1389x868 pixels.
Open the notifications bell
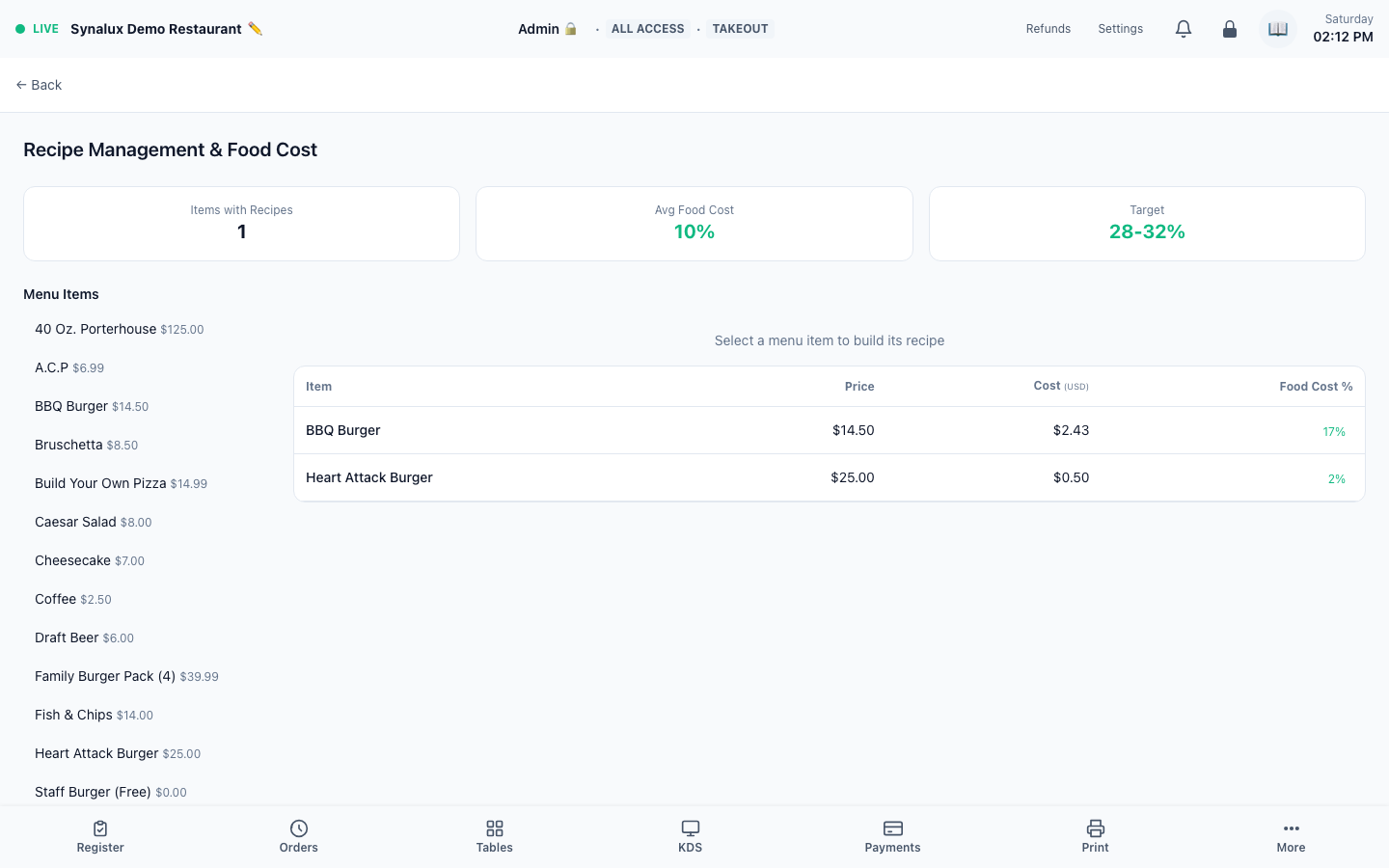click(x=1184, y=29)
